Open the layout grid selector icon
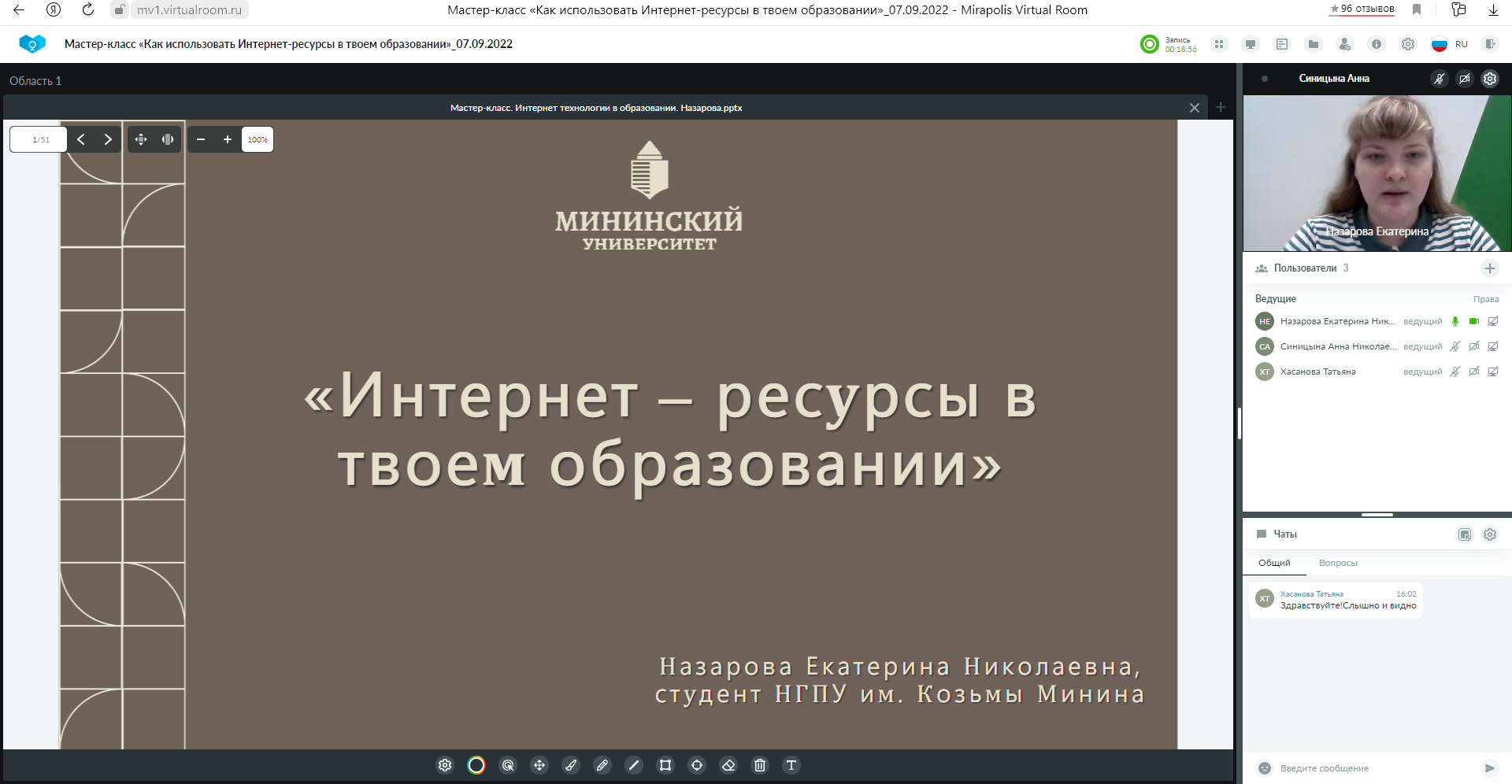Image resolution: width=1512 pixels, height=784 pixels. click(x=1219, y=44)
